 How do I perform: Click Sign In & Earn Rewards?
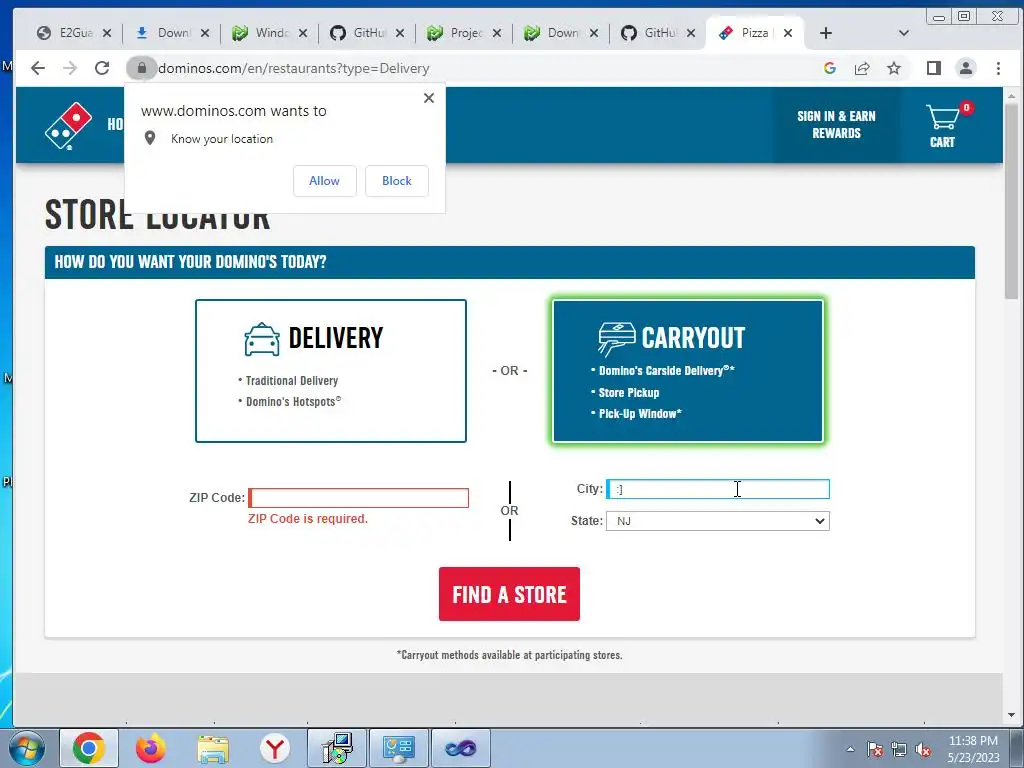pos(836,125)
